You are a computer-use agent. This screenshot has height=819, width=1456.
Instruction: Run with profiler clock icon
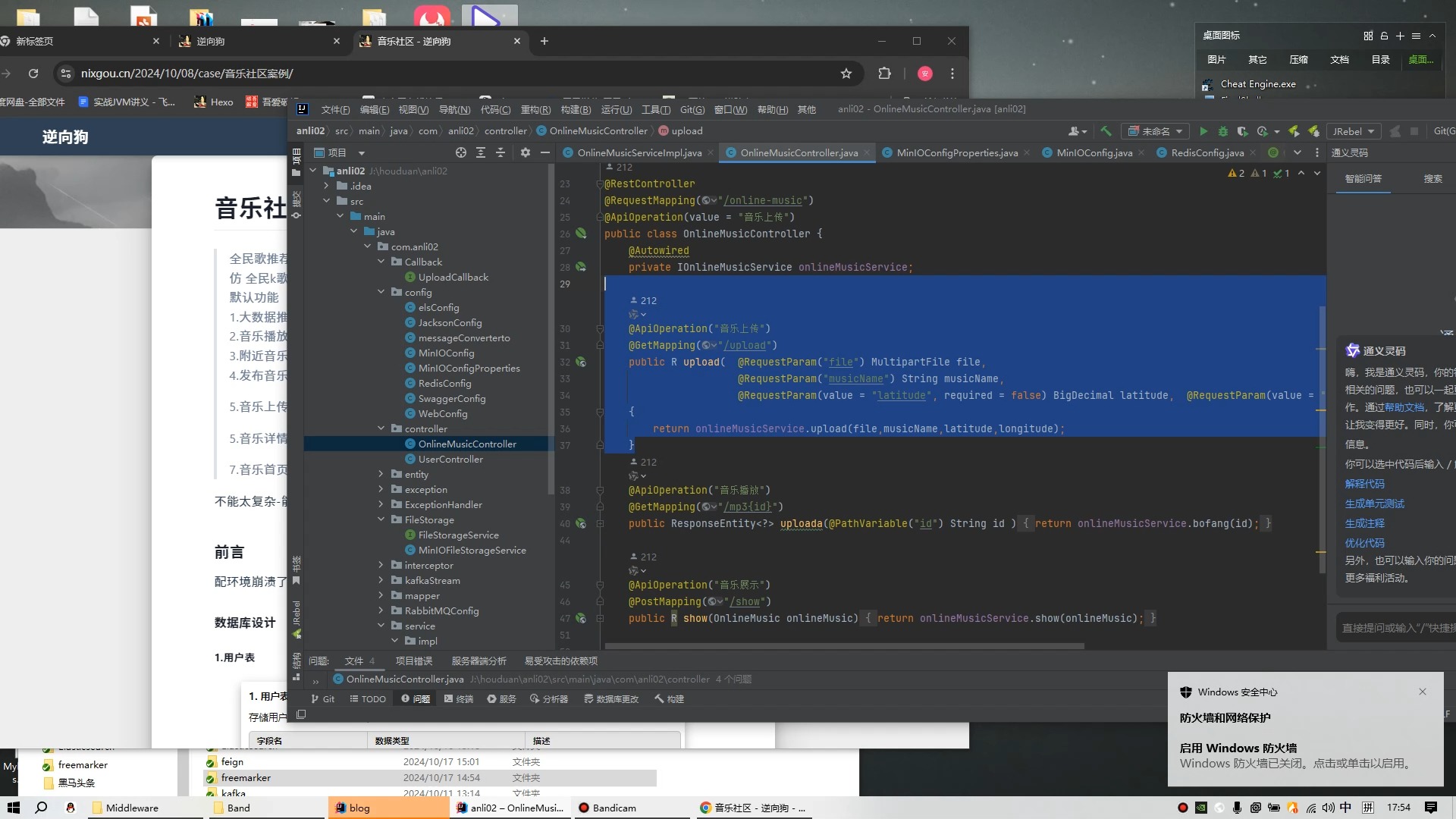tap(1263, 131)
